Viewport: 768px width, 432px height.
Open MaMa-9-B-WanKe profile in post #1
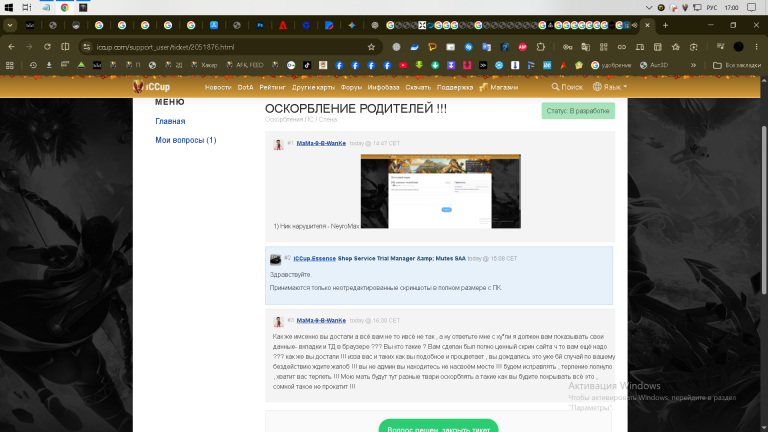(321, 143)
